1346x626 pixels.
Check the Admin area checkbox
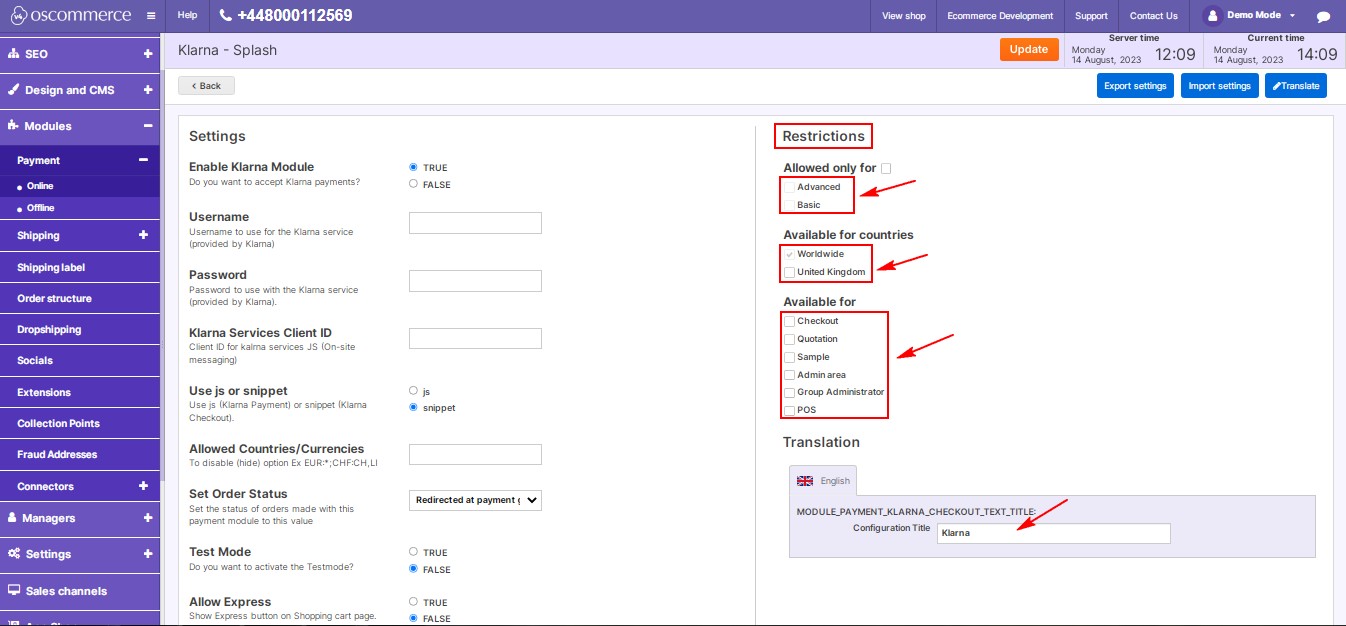coord(790,375)
